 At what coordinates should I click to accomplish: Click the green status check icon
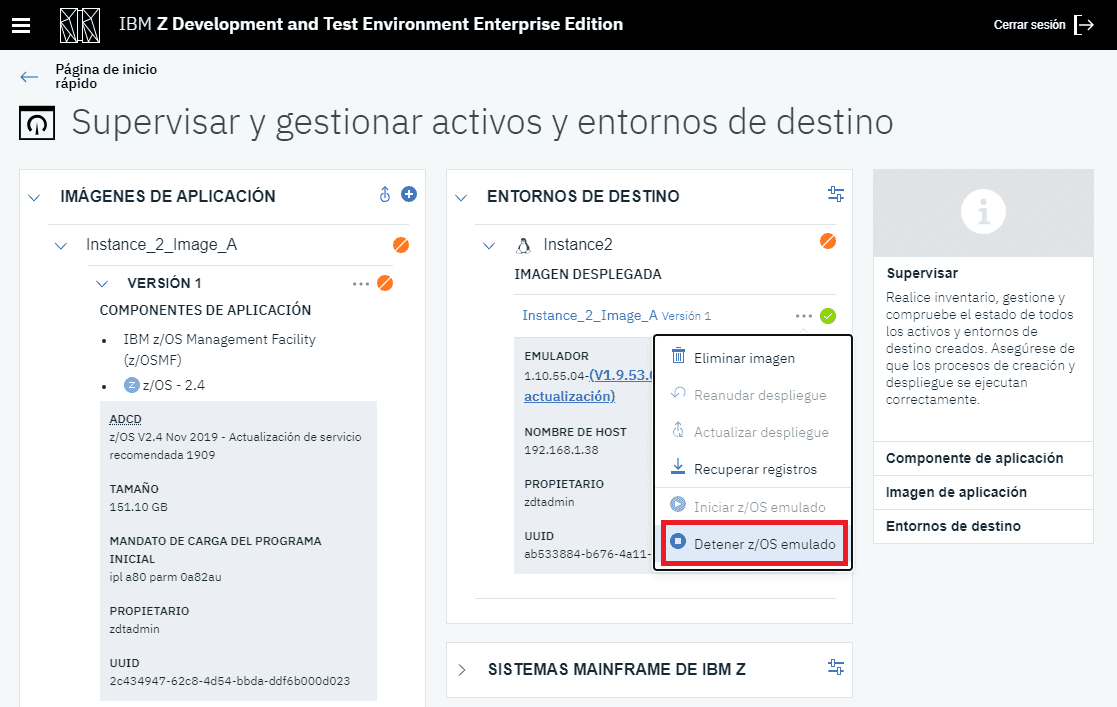(x=828, y=316)
